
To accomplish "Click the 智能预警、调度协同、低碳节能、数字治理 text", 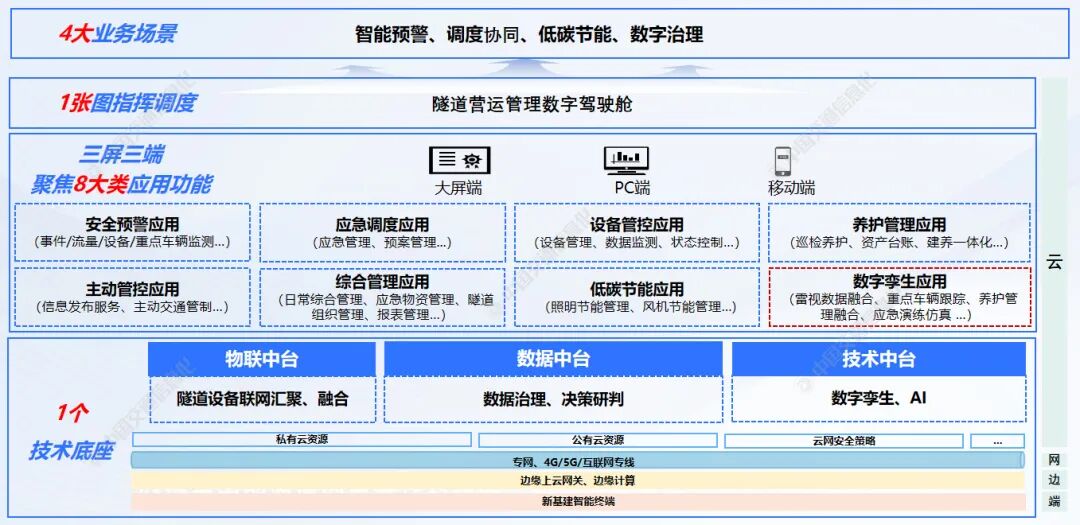I will coord(529,34).
